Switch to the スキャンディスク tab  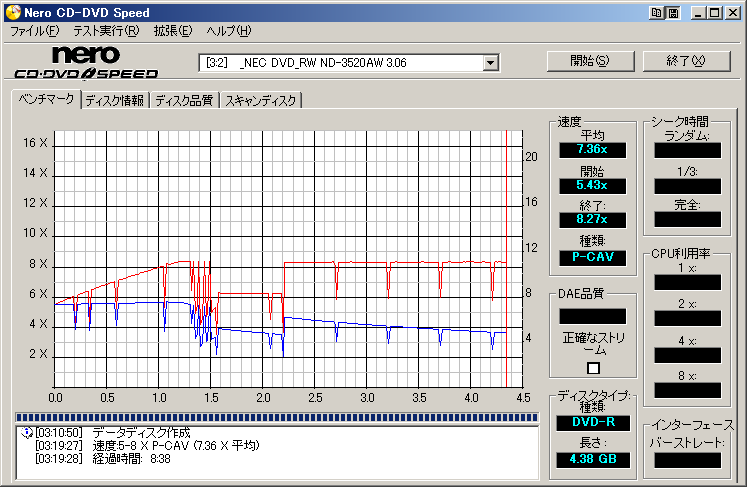(260, 100)
